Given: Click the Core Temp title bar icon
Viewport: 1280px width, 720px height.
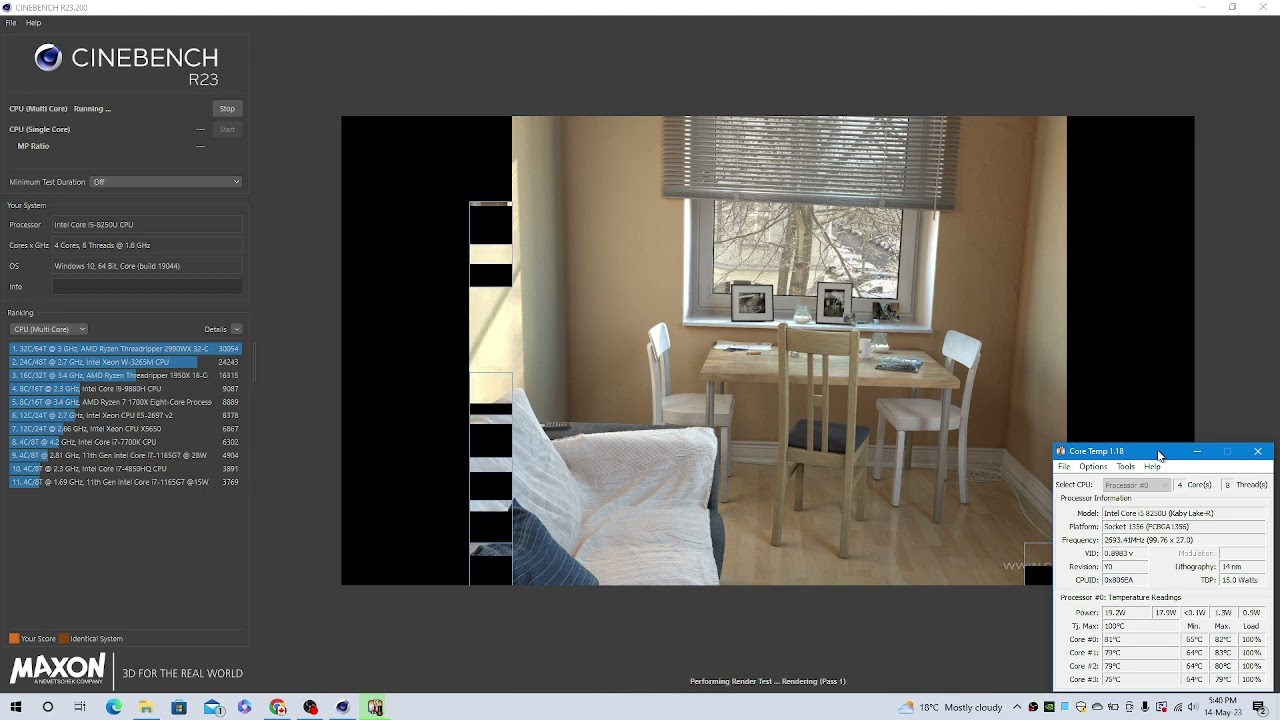Looking at the screenshot, I should point(1061,452).
